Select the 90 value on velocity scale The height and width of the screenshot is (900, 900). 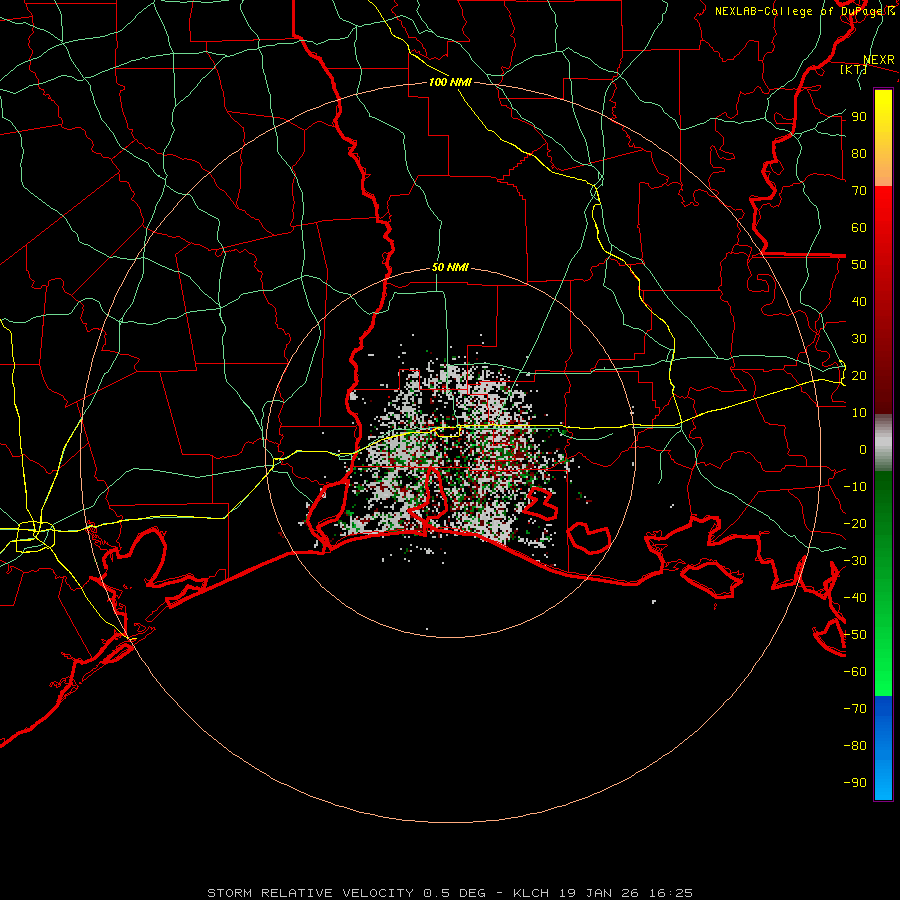[x=859, y=117]
